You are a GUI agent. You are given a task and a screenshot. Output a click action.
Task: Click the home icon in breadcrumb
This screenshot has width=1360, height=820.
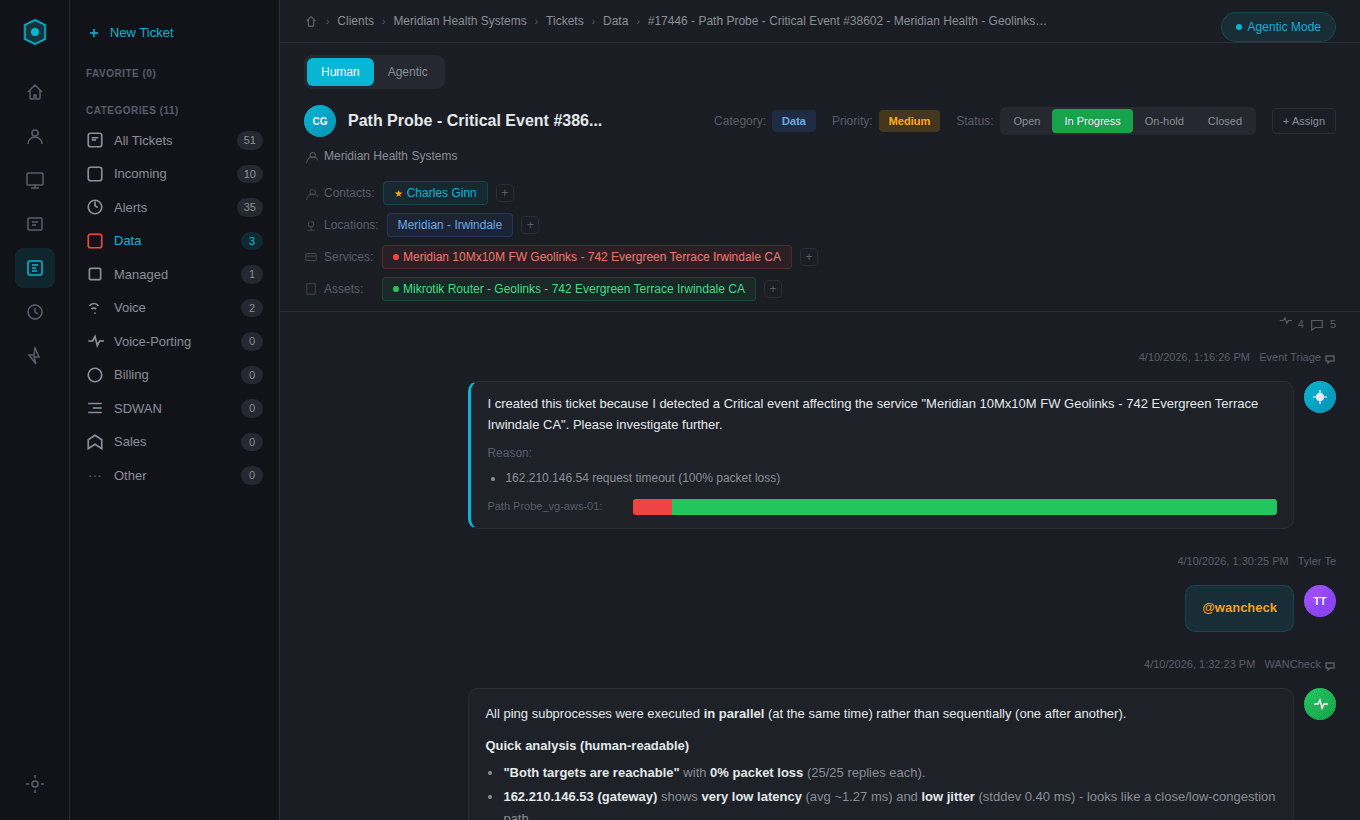311,21
